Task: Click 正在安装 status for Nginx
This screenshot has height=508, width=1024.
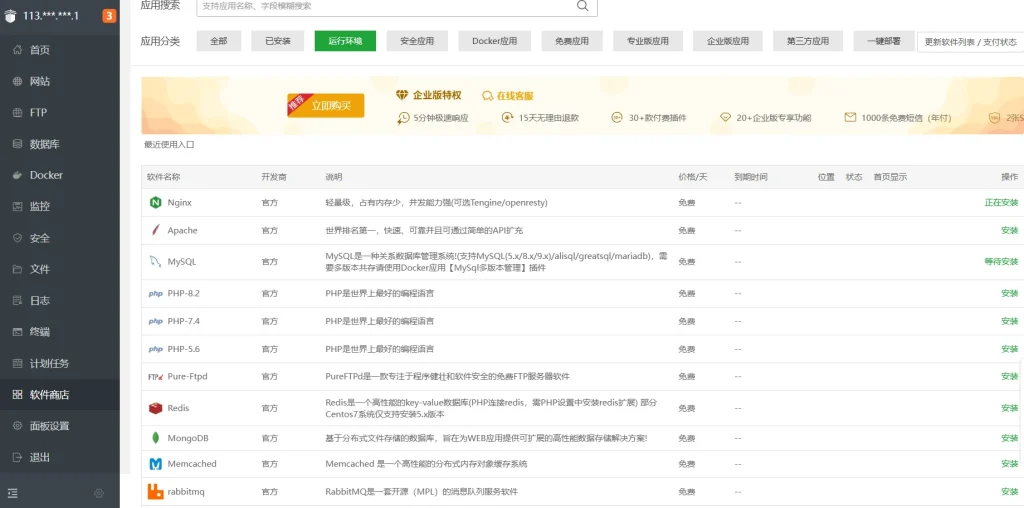Action: [1001, 203]
